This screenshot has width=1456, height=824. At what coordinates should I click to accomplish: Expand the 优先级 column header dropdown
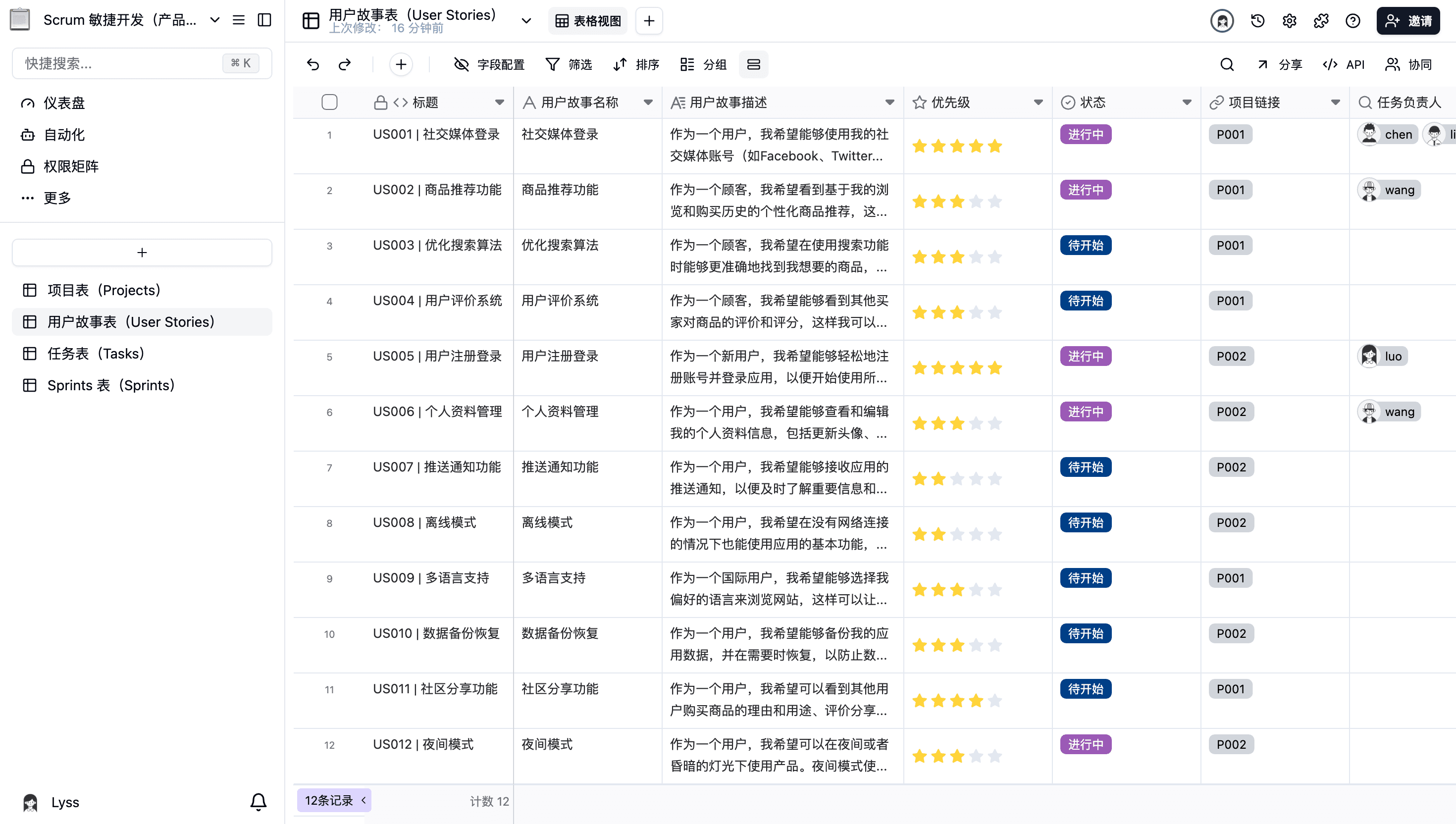[1038, 103]
